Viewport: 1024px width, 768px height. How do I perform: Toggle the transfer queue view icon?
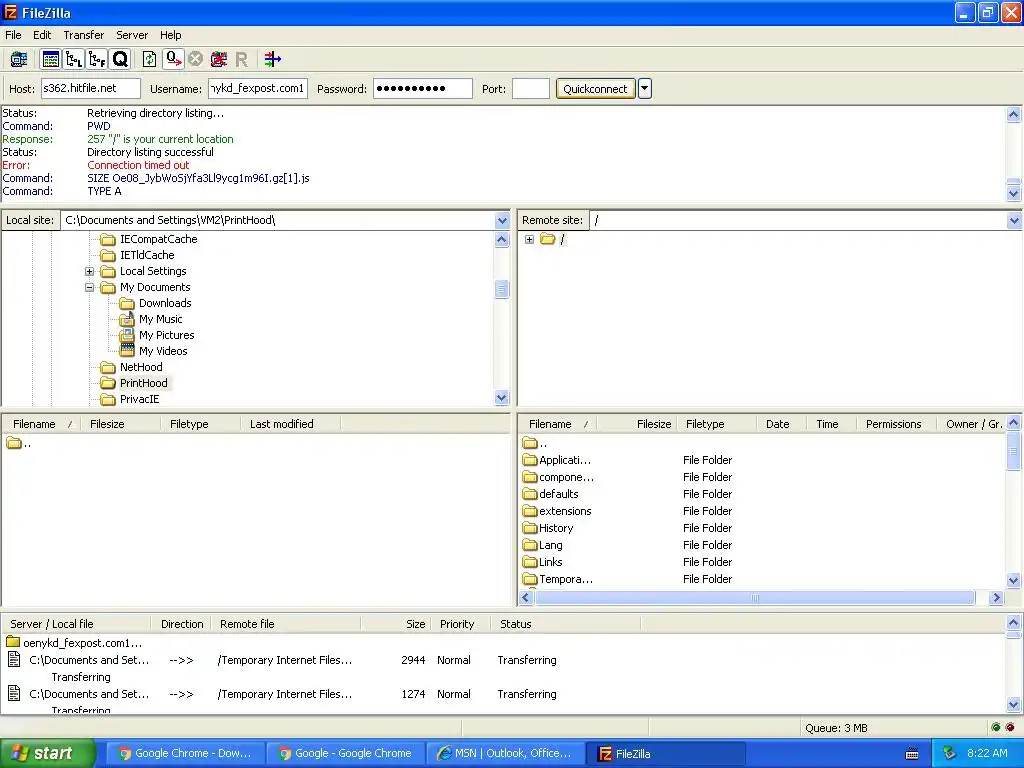click(121, 59)
